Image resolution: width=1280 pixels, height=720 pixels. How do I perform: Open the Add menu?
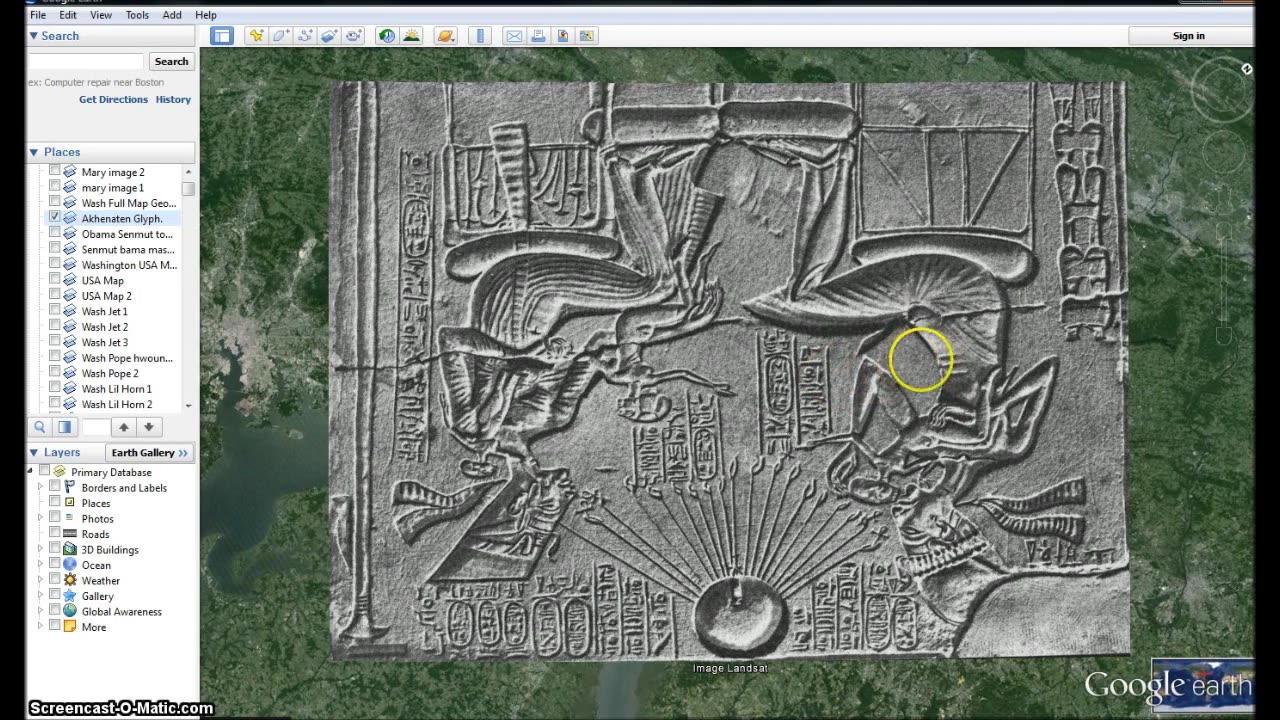(x=172, y=15)
